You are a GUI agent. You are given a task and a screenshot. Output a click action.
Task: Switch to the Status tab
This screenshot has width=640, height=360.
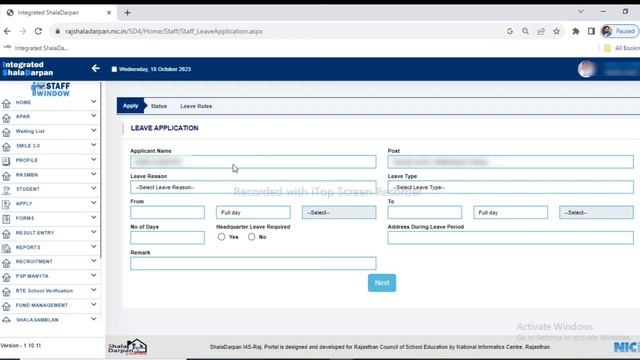click(159, 106)
